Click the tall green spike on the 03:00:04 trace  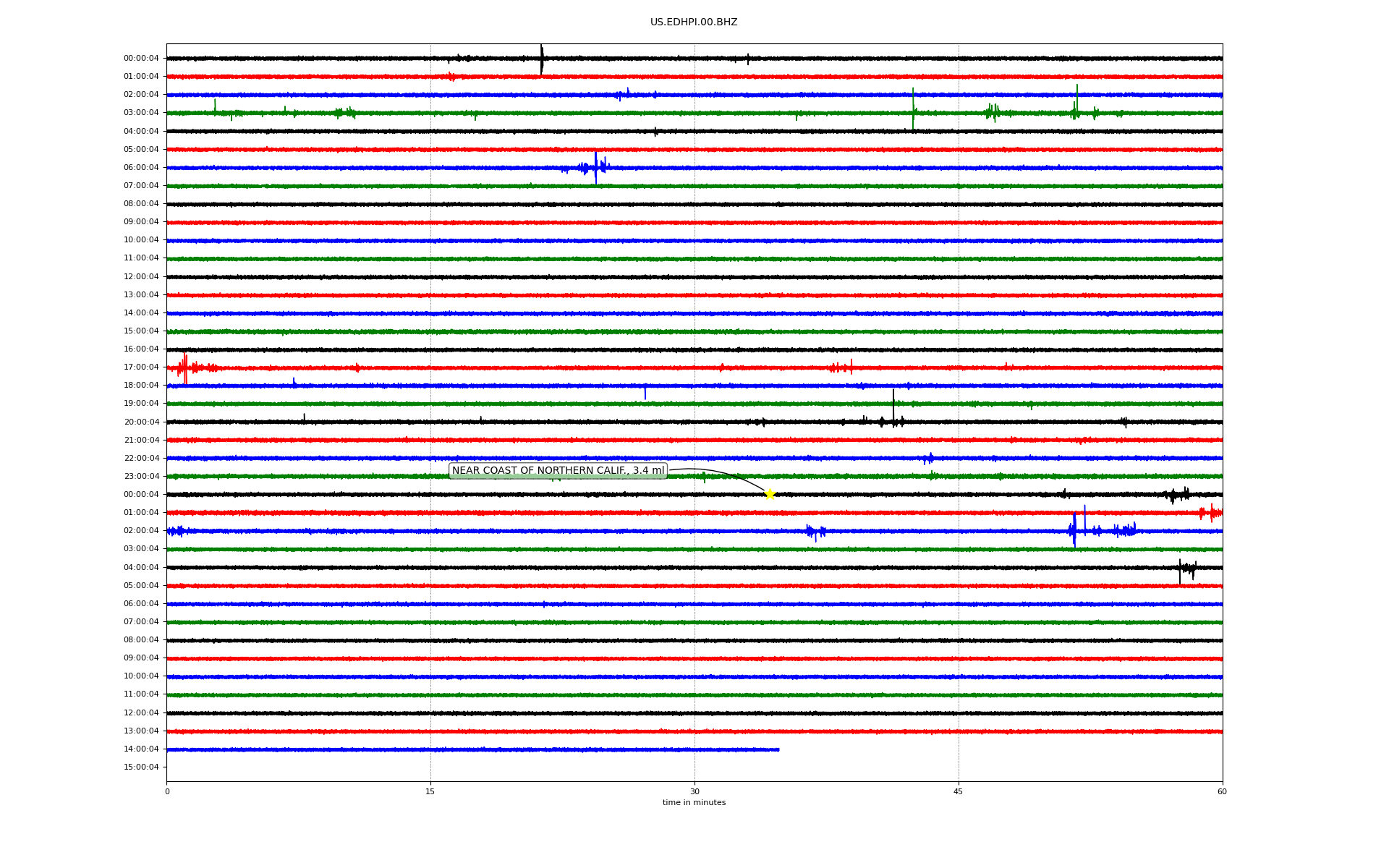tap(913, 109)
